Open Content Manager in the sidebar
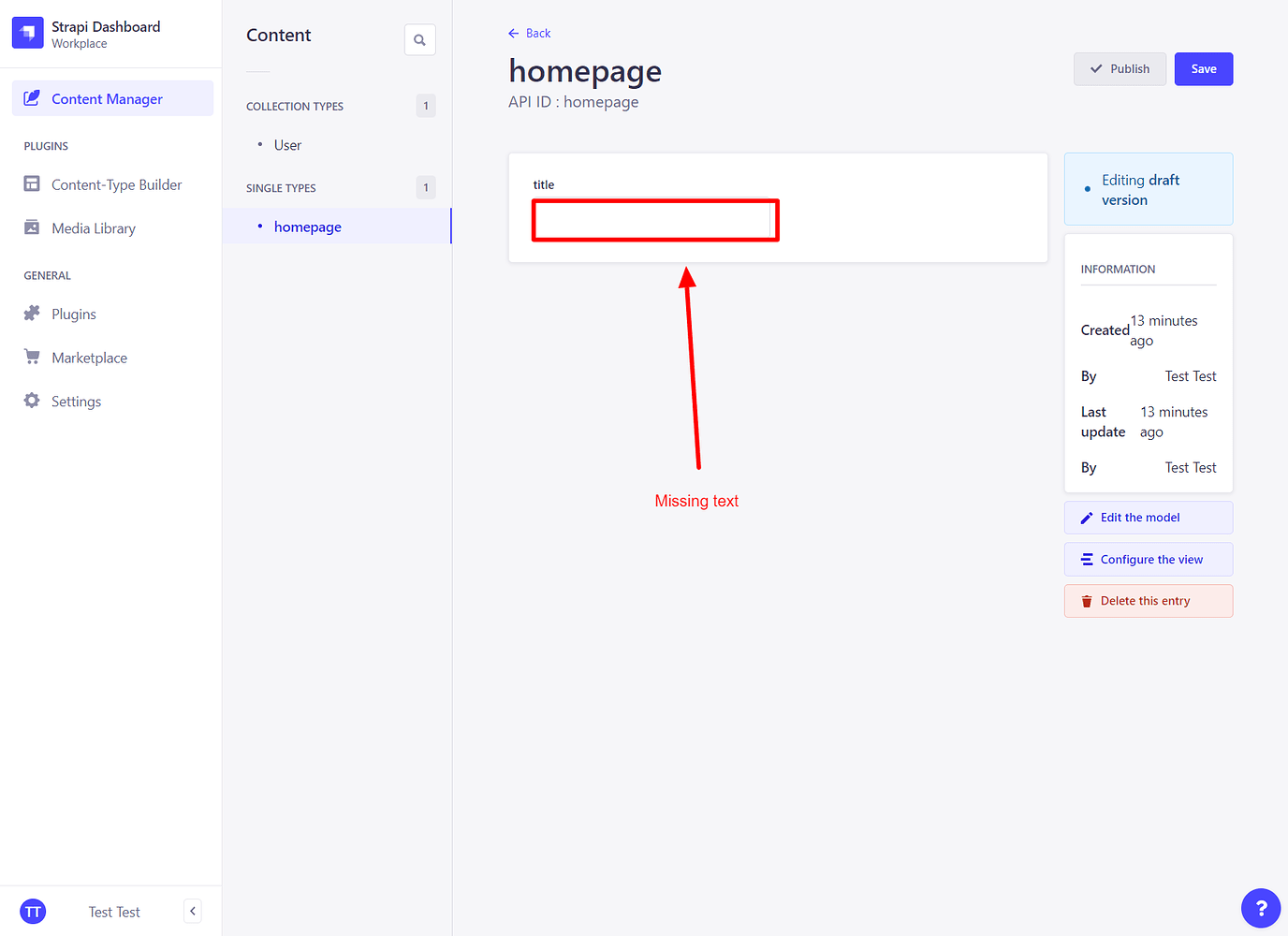Viewport: 1288px width, 936px height. pyautogui.click(x=112, y=98)
